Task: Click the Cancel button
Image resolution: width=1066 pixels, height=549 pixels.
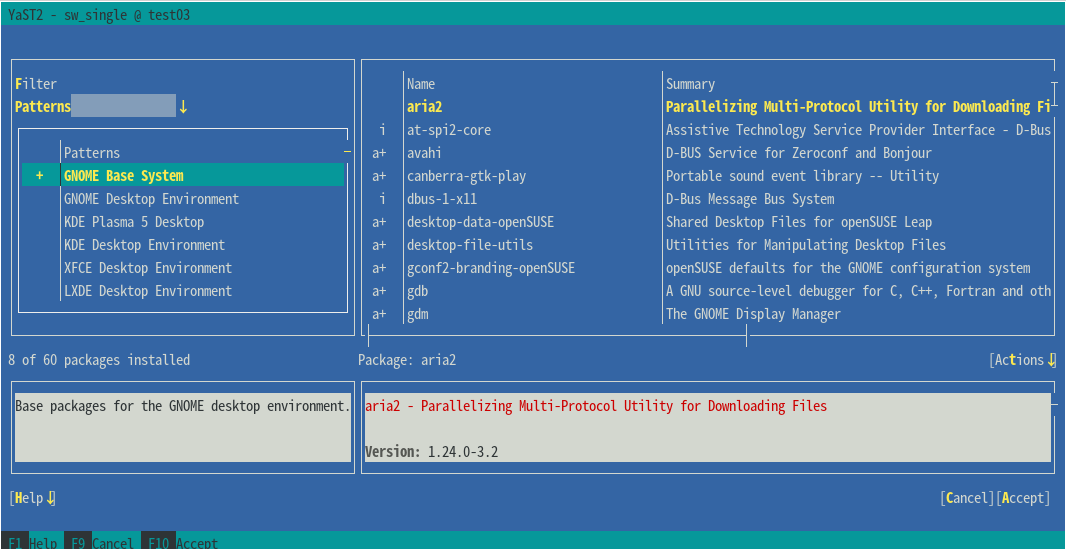Action: [x=967, y=498]
